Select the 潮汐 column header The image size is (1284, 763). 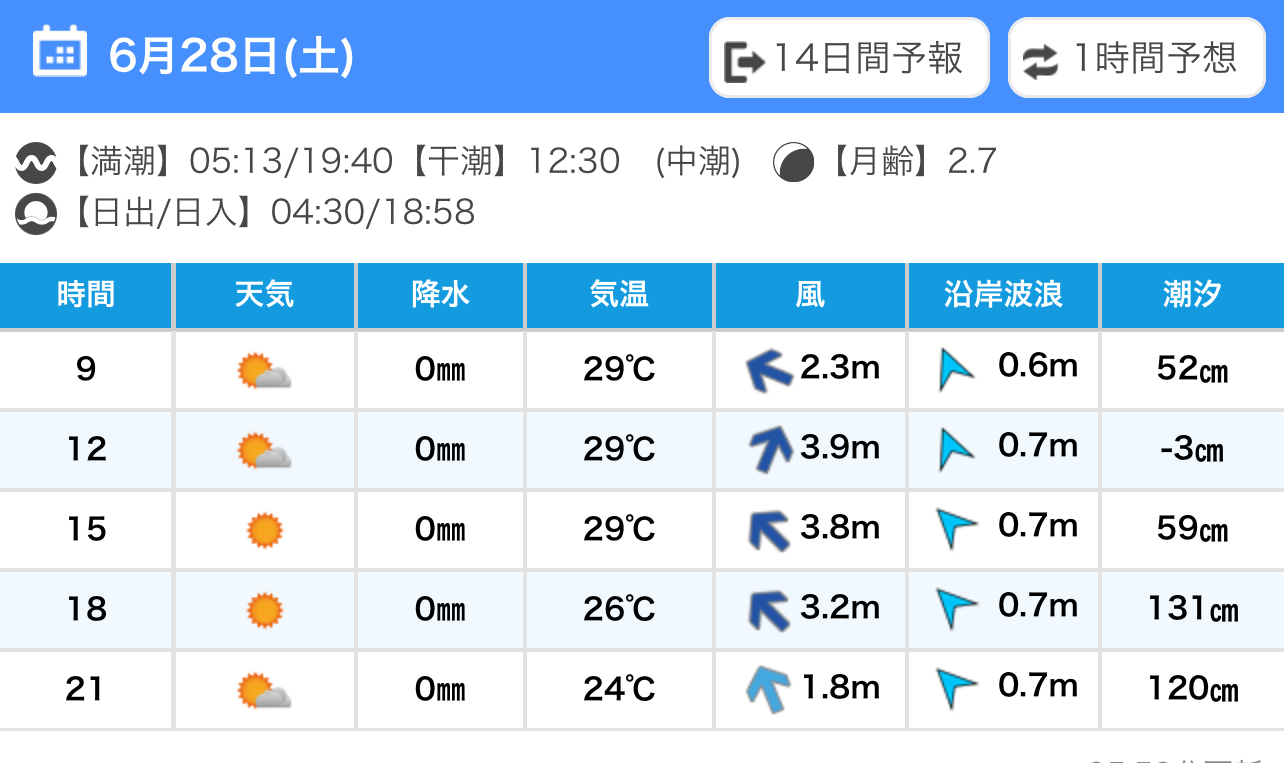pyautogui.click(x=1192, y=295)
